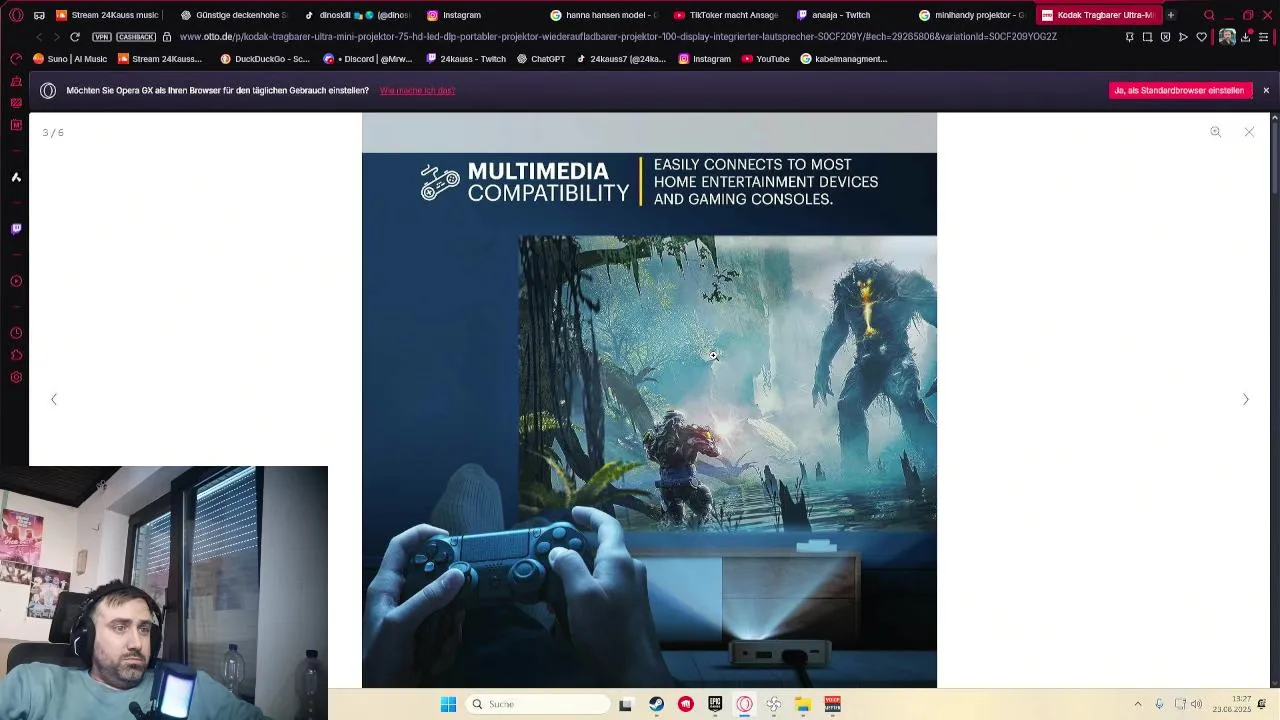
Task: Open the pinboard pin icon in toolbar
Action: 1129,37
